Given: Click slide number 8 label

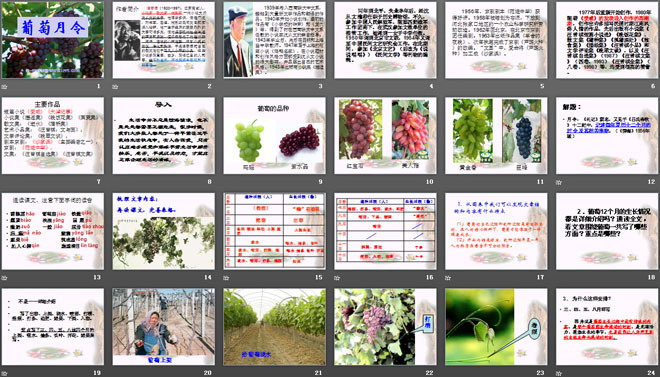Looking at the screenshot, I should pyautogui.click(x=210, y=182).
